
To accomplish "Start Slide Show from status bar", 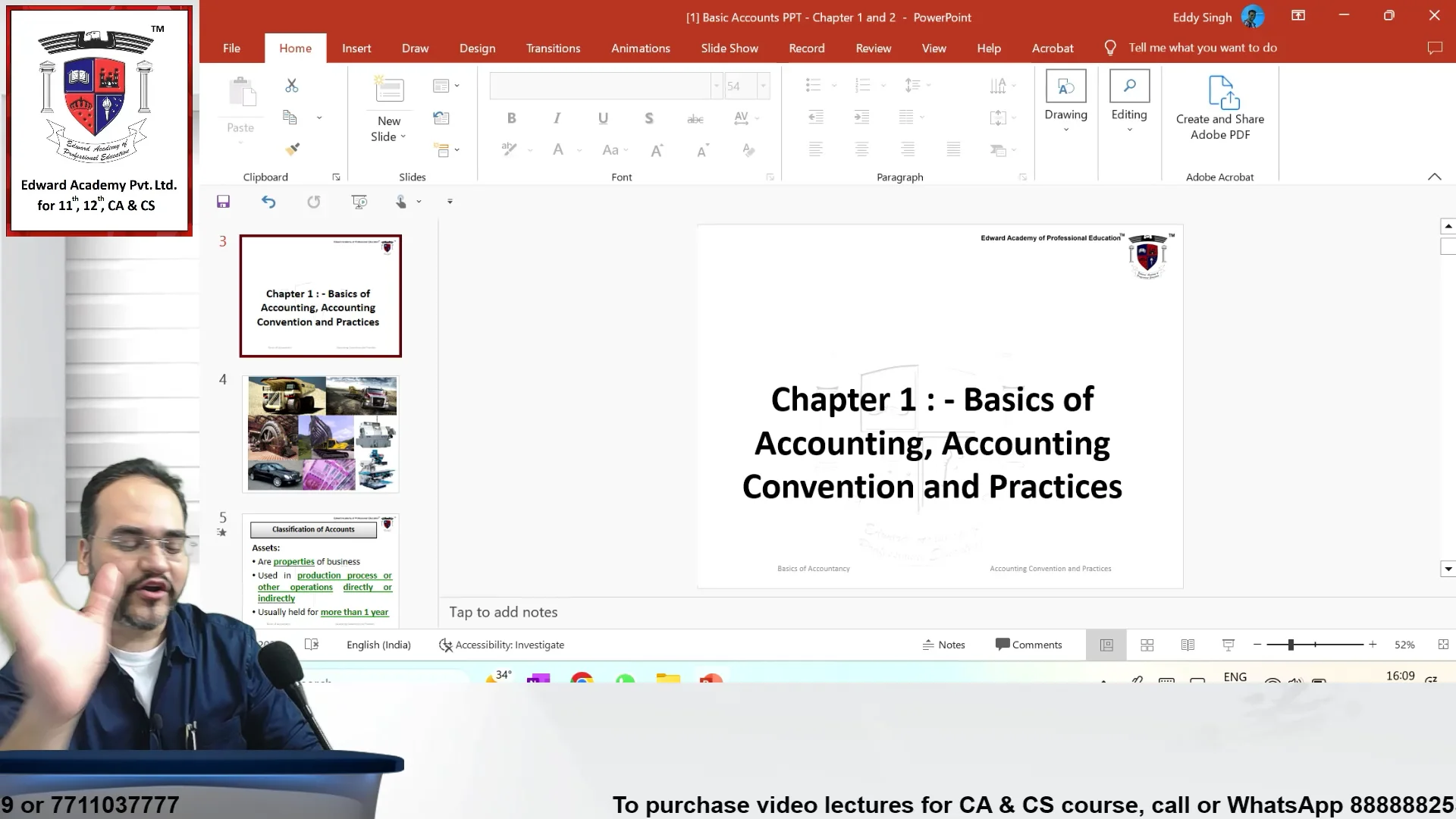I will point(1227,645).
